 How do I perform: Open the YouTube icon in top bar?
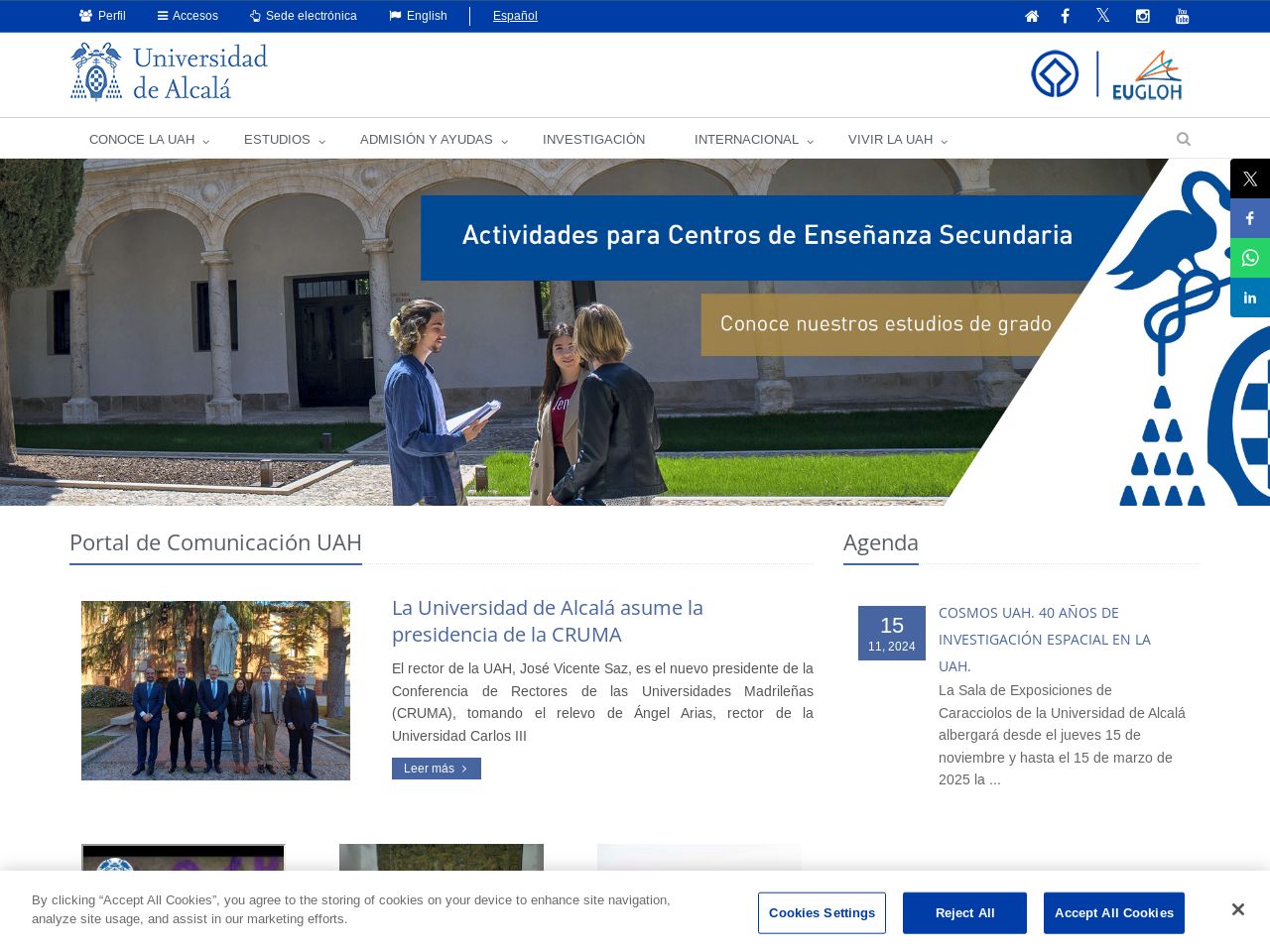(1183, 16)
